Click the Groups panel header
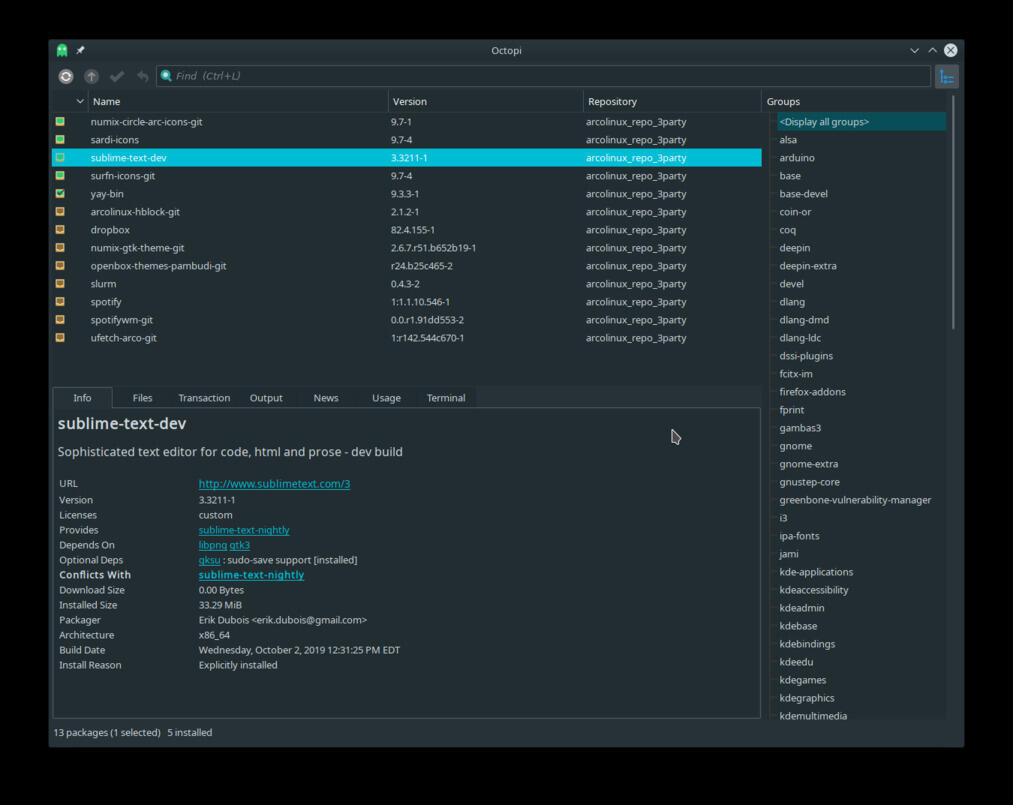 click(783, 101)
